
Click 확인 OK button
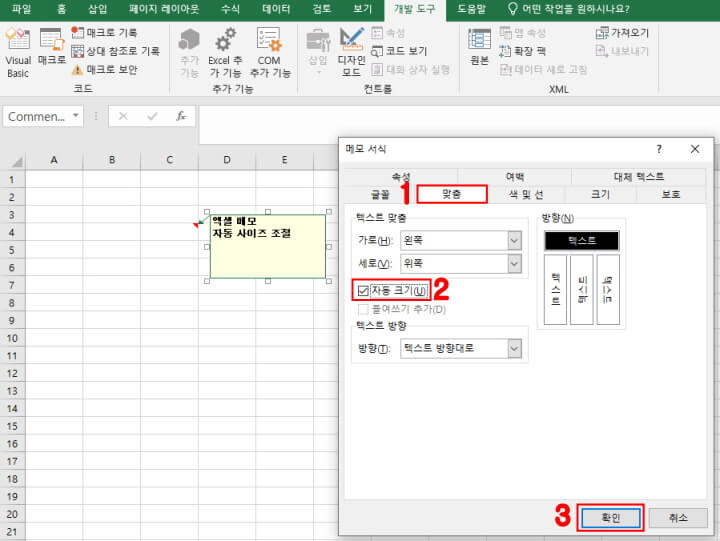[x=611, y=518]
